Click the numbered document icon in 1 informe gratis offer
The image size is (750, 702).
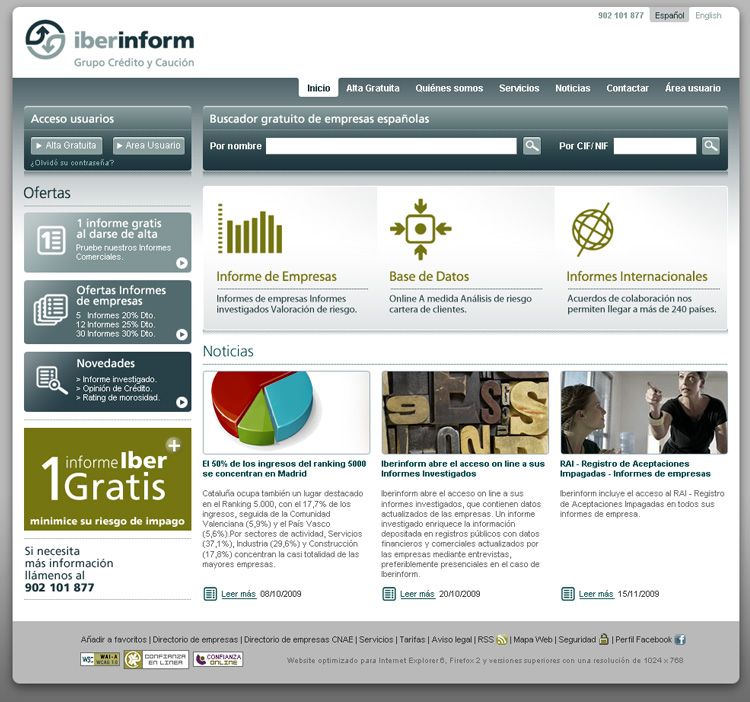(51, 241)
